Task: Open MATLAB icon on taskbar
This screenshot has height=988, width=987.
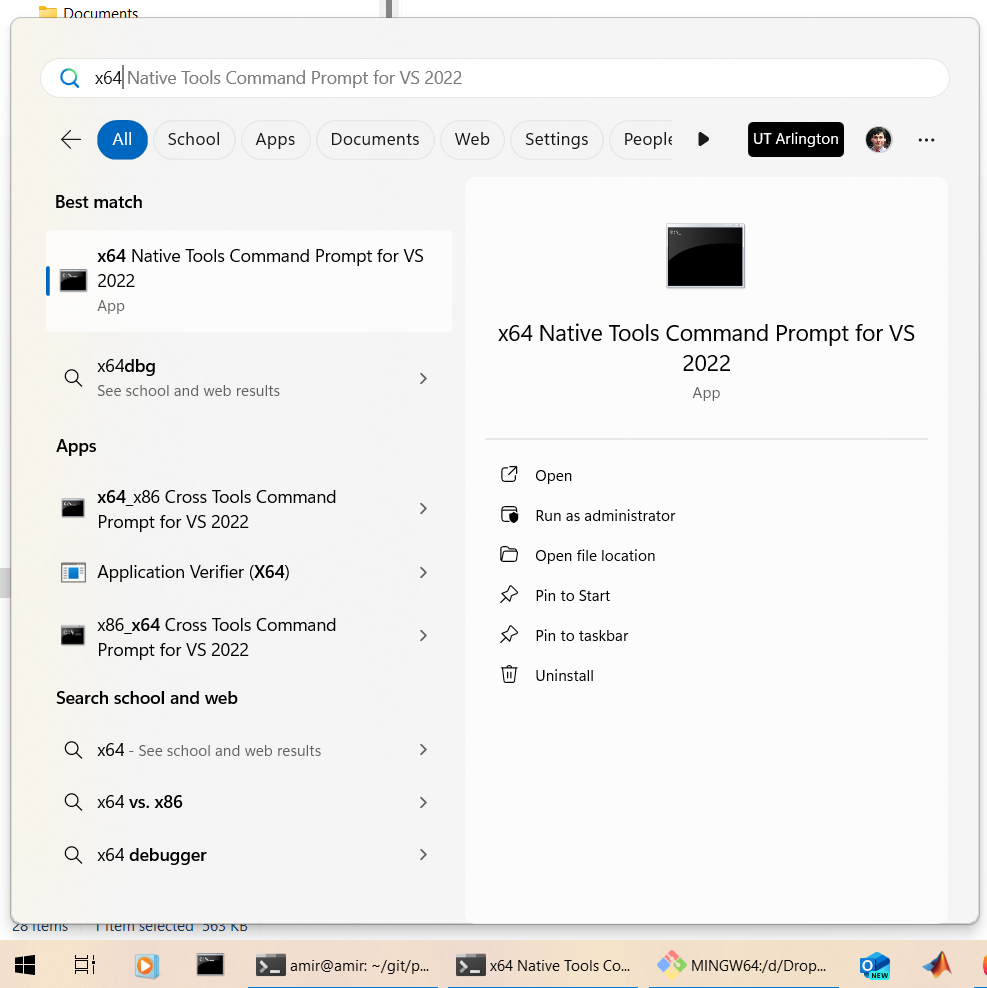Action: pos(937,965)
